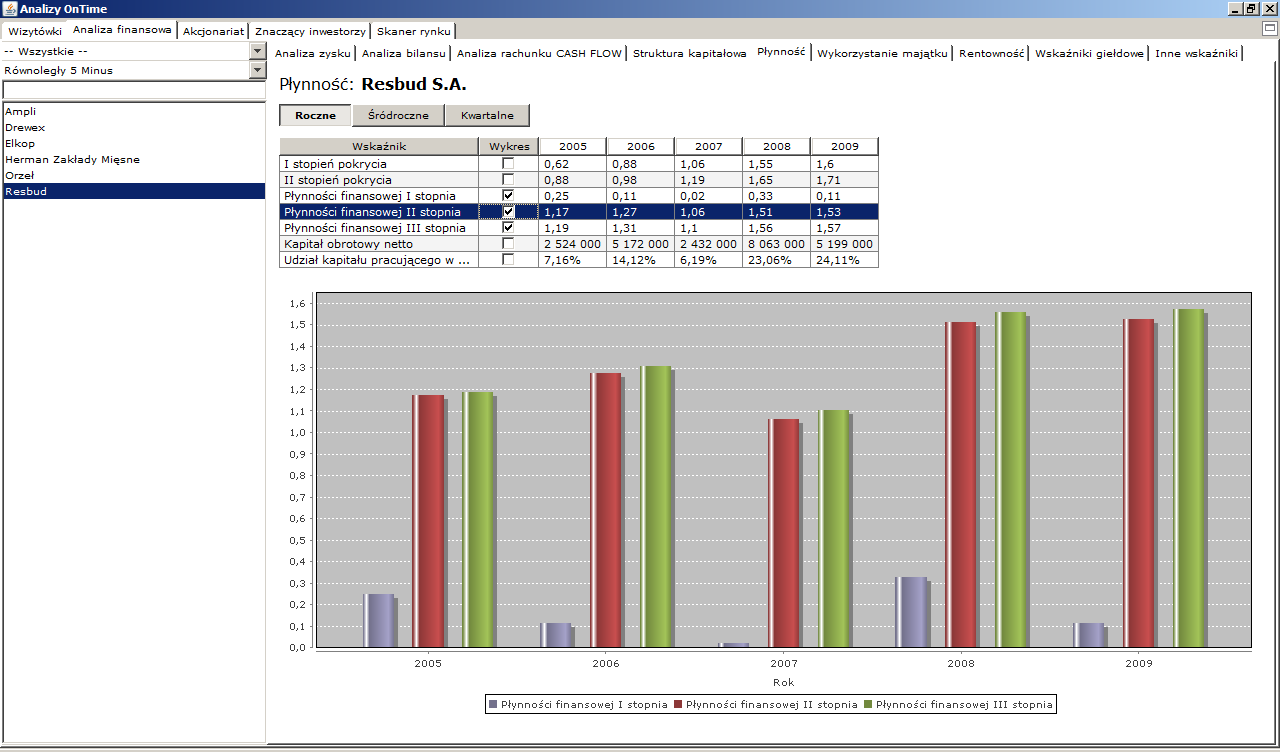Select Herman Zakłady Mięsne in the list
Viewport: 1280px width, 752px height.
click(134, 159)
